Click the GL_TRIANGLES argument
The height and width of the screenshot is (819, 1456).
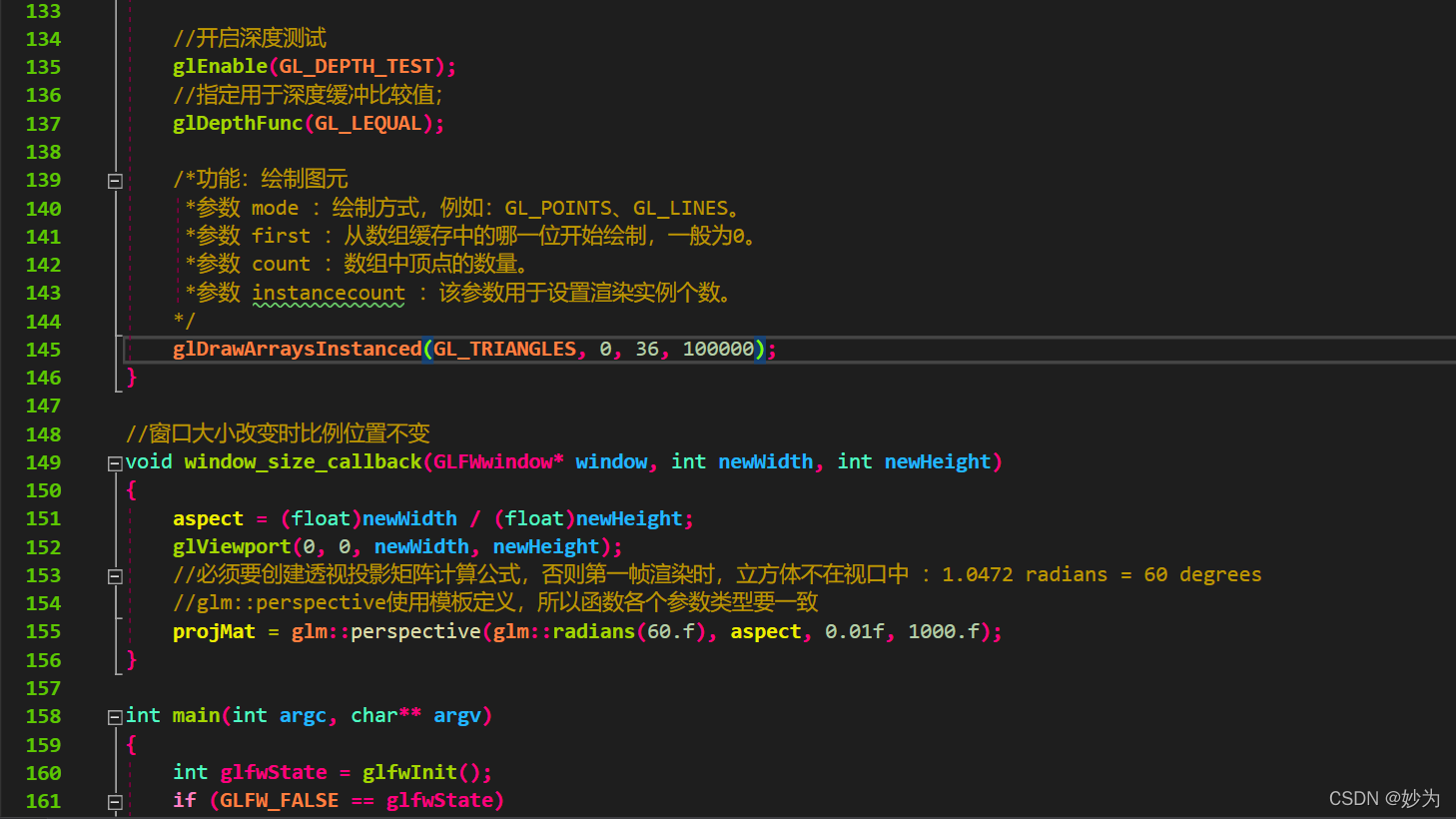click(505, 349)
